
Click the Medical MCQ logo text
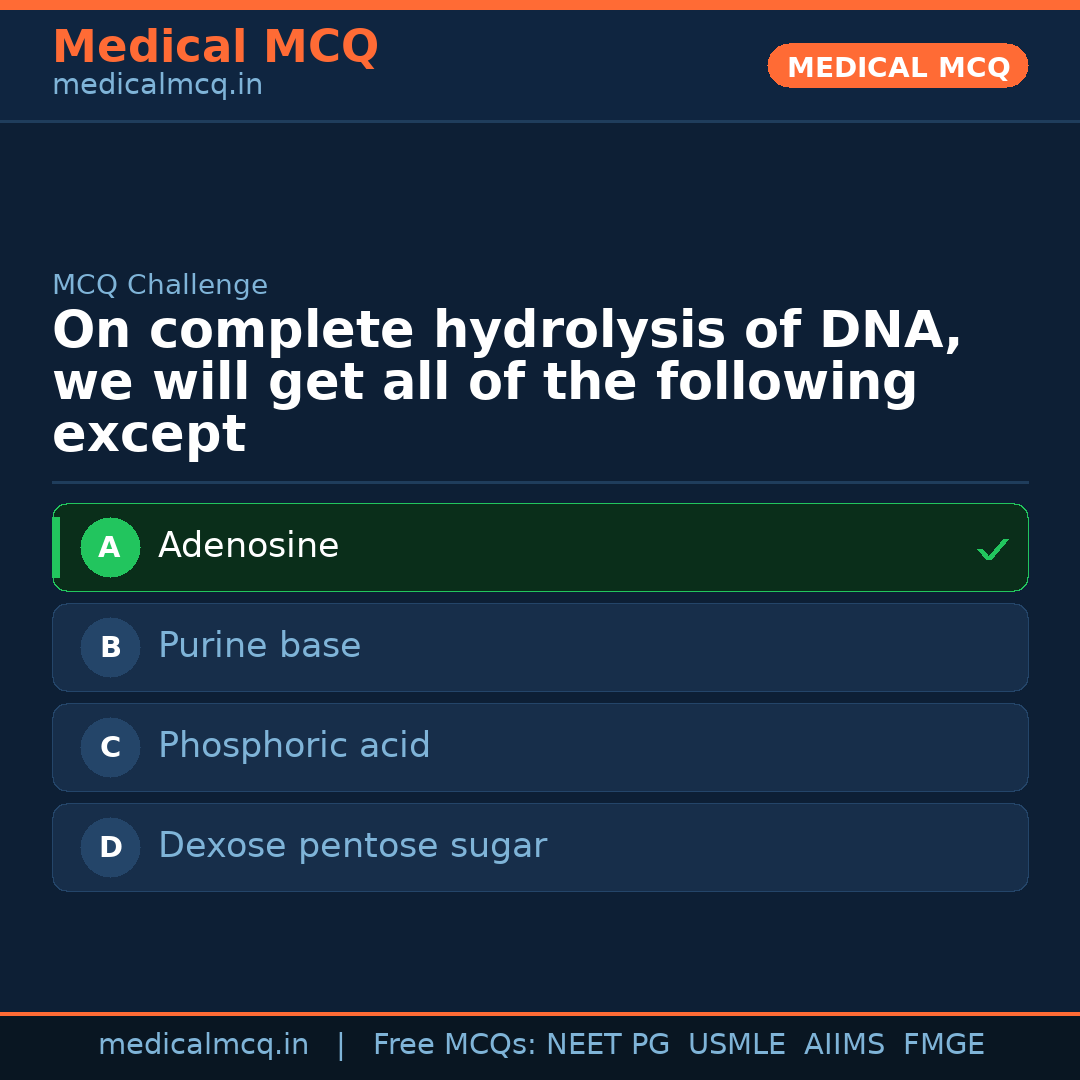(215, 47)
